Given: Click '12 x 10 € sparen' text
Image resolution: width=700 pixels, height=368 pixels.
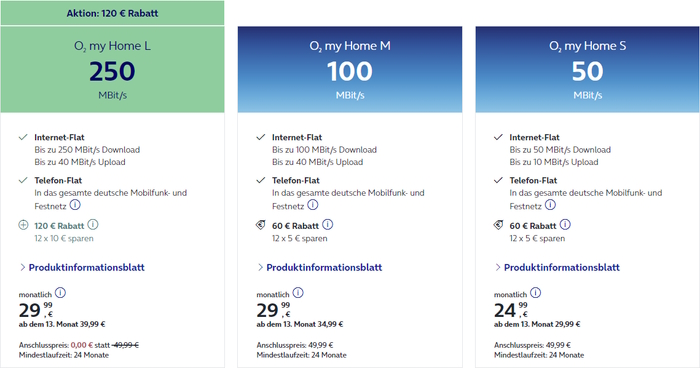Looking at the screenshot, I should coord(64,238).
